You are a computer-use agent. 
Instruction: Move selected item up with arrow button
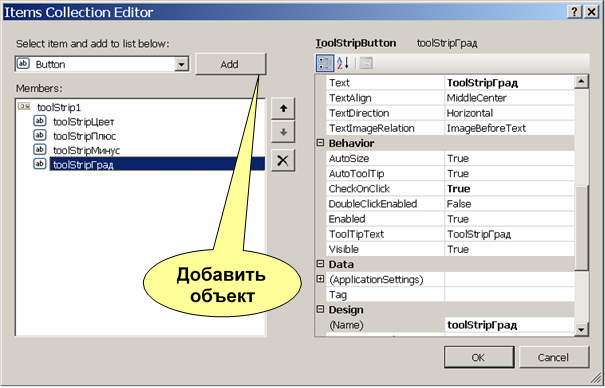point(283,108)
